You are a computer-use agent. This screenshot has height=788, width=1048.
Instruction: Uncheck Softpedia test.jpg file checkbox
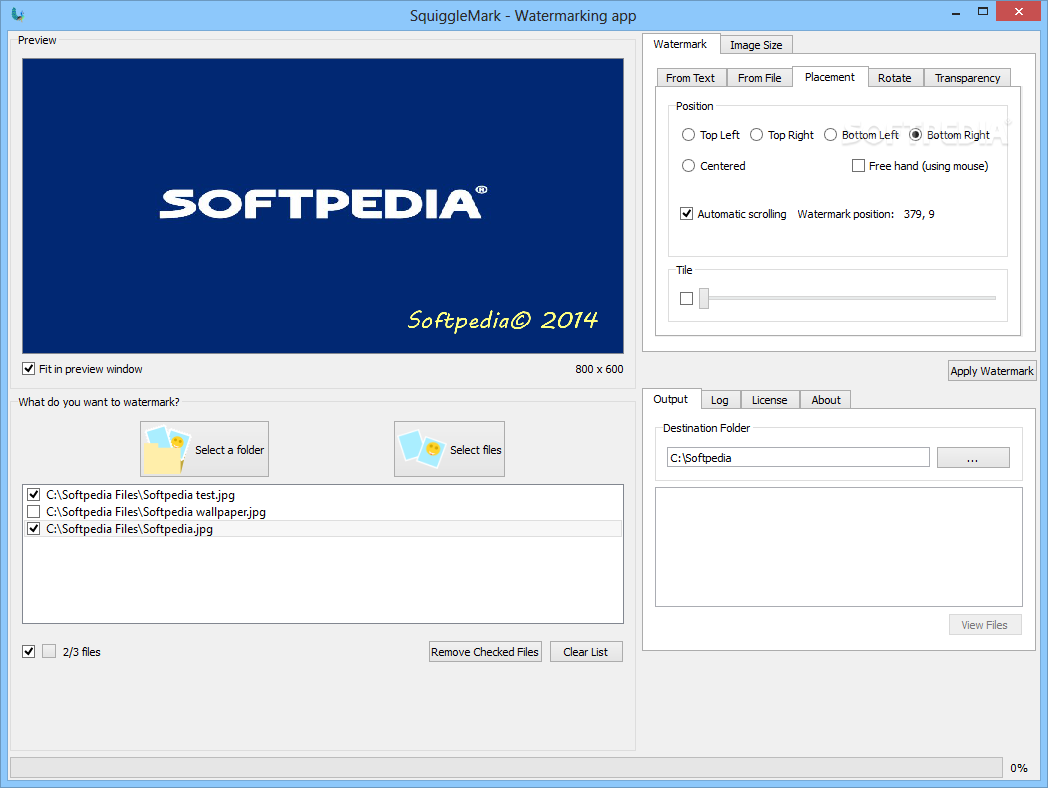click(33, 495)
